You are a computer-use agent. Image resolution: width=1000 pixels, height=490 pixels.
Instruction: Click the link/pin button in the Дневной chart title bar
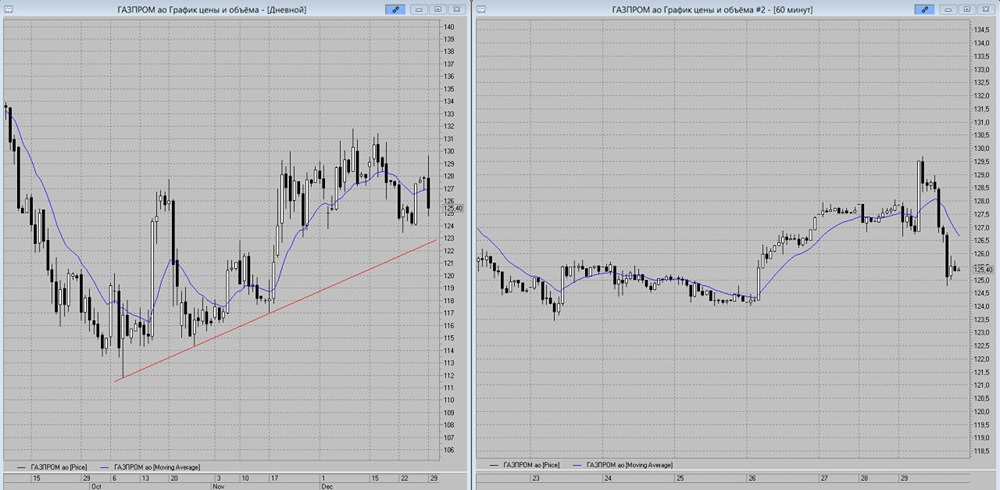[x=396, y=9]
